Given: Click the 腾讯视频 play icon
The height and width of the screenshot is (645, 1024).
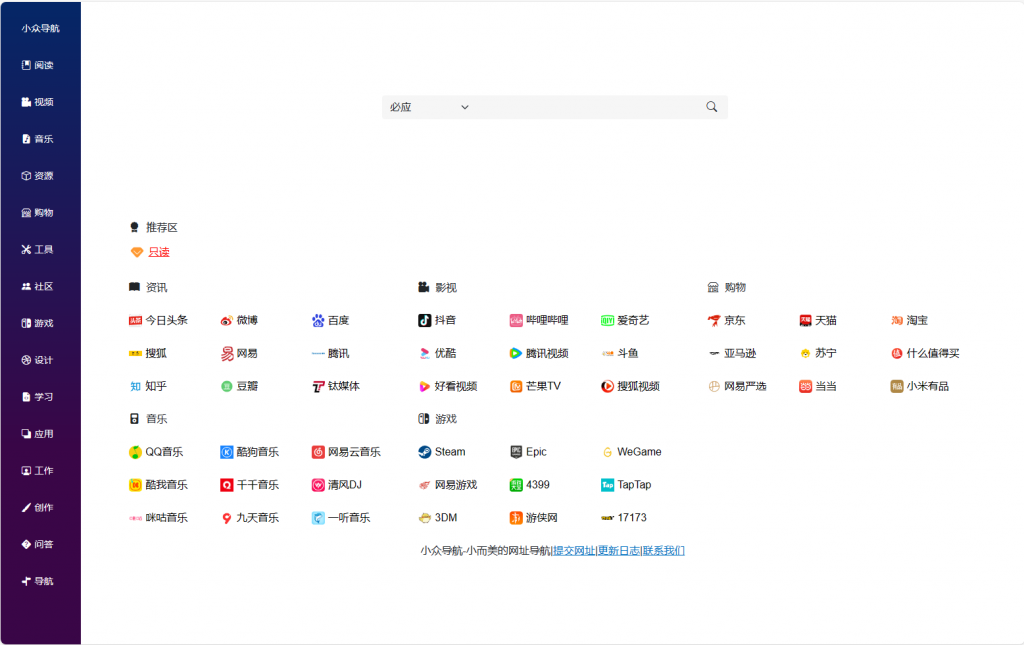Looking at the screenshot, I should [x=516, y=354].
